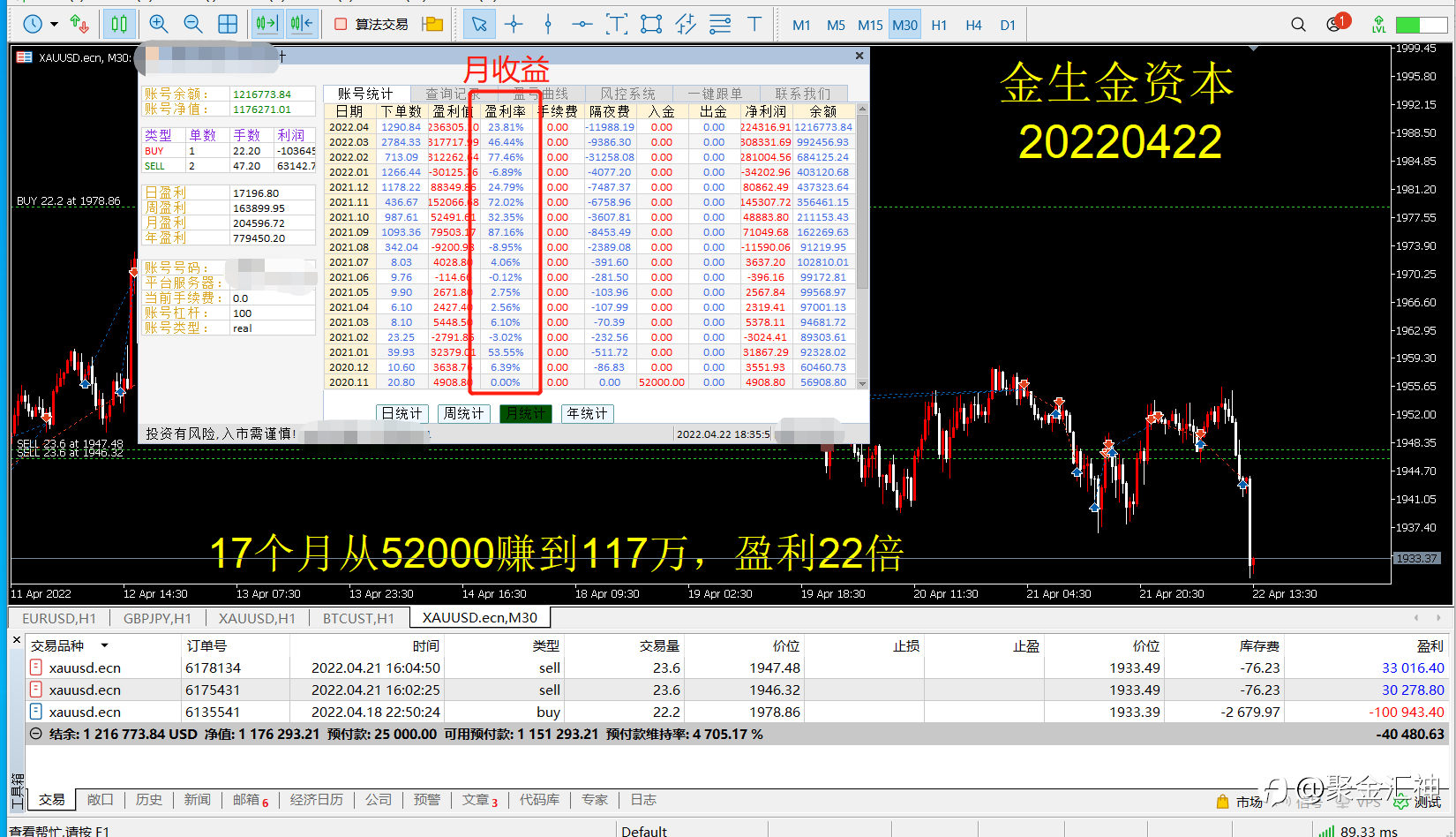Select the M30 timeframe button
1456x837 pixels.
pos(904,25)
